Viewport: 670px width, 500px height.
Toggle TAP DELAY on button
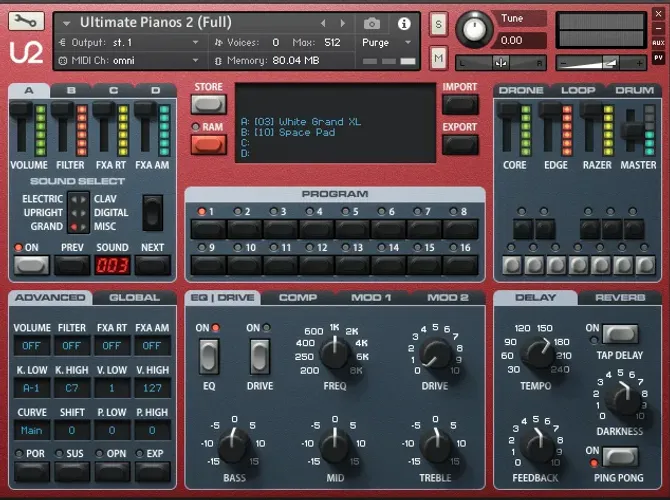[620, 334]
